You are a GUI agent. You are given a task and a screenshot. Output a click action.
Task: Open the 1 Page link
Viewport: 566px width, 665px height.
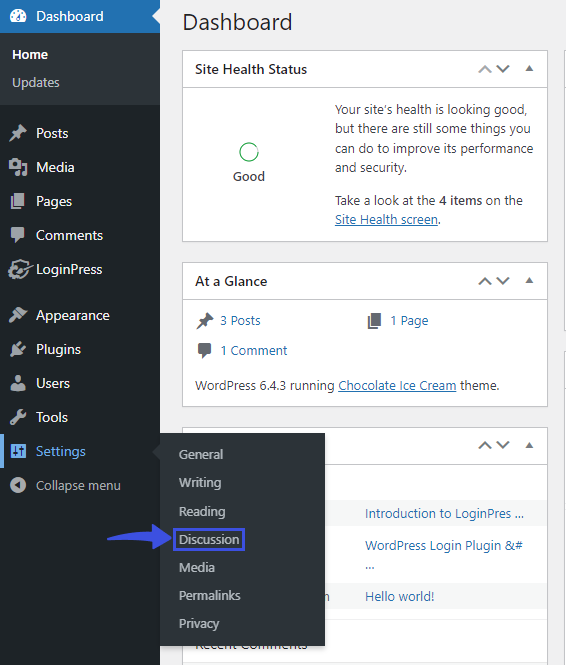pyautogui.click(x=409, y=321)
